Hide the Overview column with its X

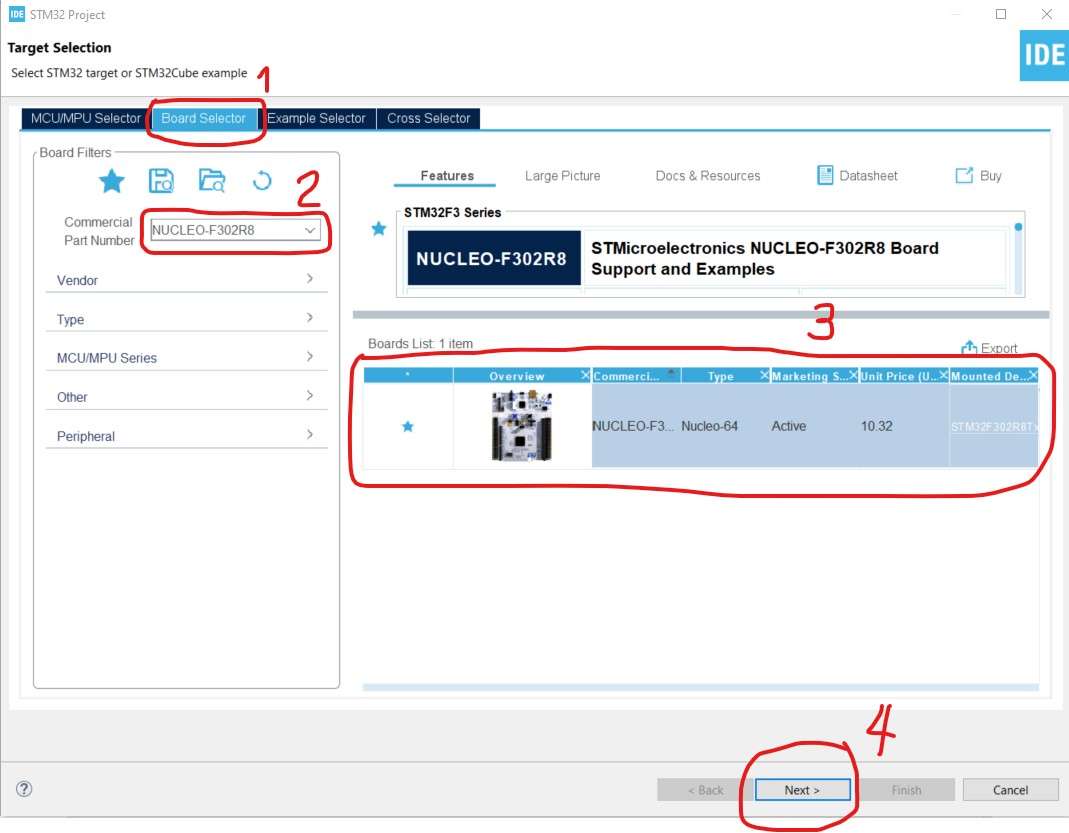[x=585, y=375]
